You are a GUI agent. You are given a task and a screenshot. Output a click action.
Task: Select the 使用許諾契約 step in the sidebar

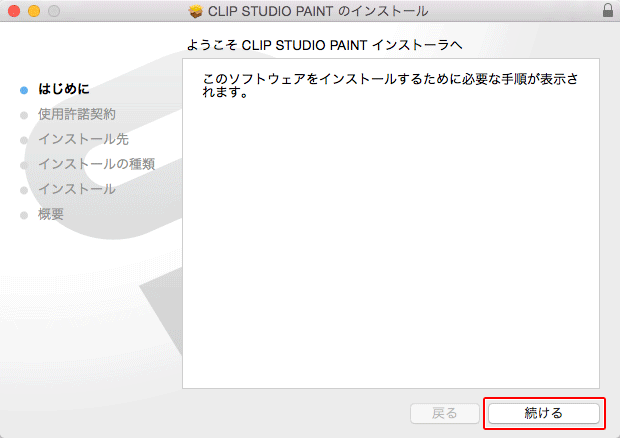(77, 114)
